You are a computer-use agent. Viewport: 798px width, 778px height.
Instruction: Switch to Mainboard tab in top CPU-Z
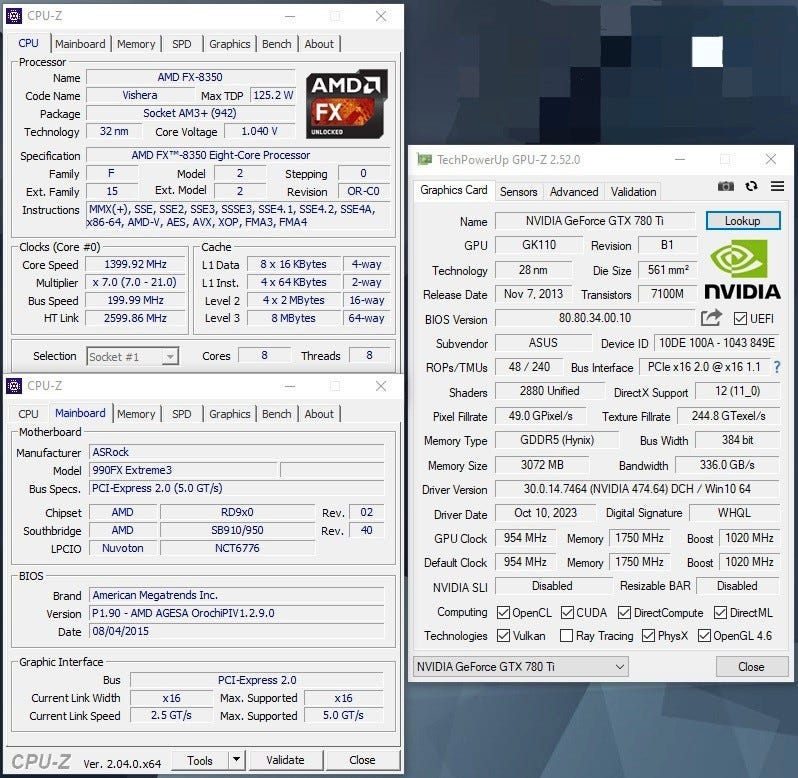tap(80, 44)
